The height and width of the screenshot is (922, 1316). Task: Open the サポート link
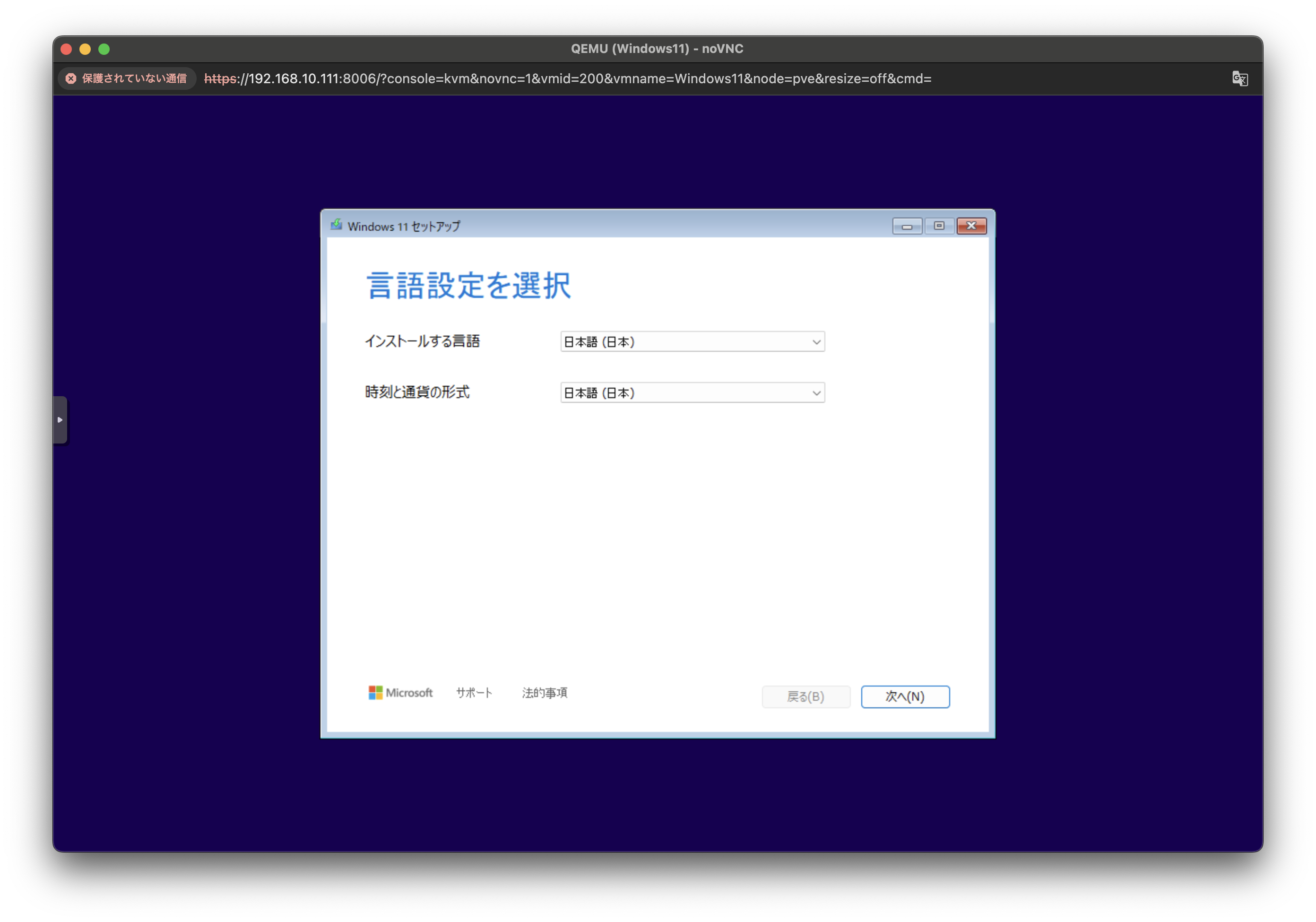(474, 693)
